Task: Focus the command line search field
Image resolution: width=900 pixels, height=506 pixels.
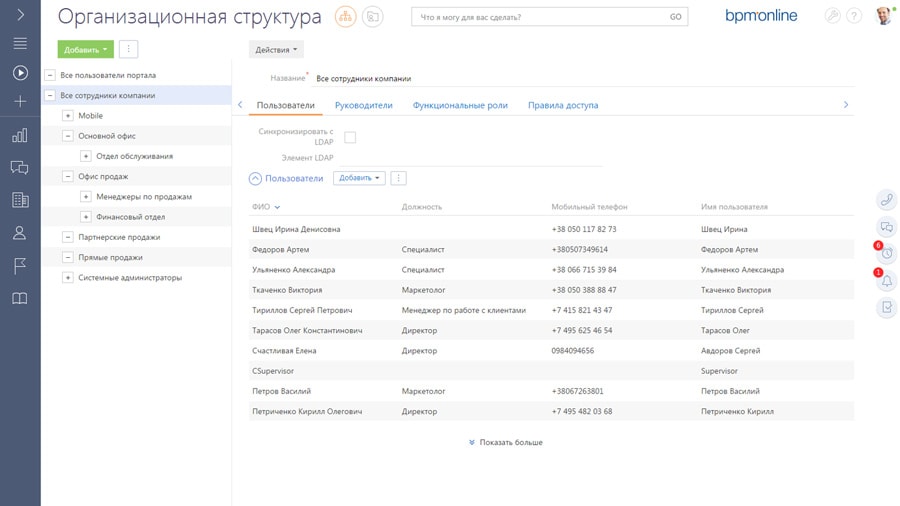Action: click(540, 17)
